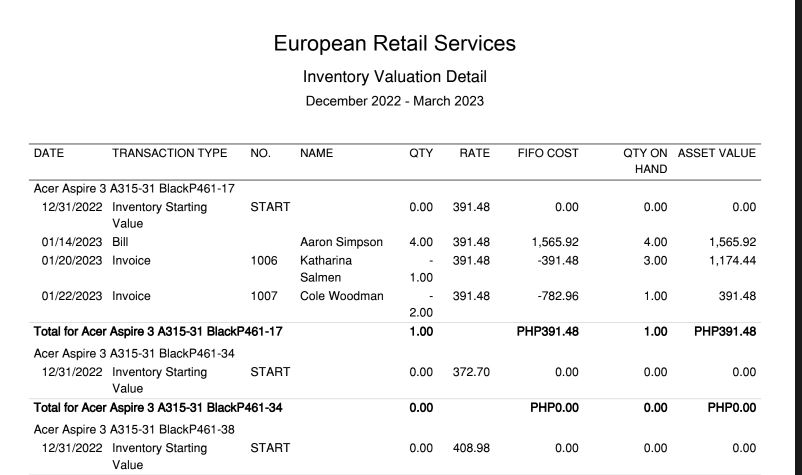Click the Total for BlackP461-17 row label

pos(158,332)
